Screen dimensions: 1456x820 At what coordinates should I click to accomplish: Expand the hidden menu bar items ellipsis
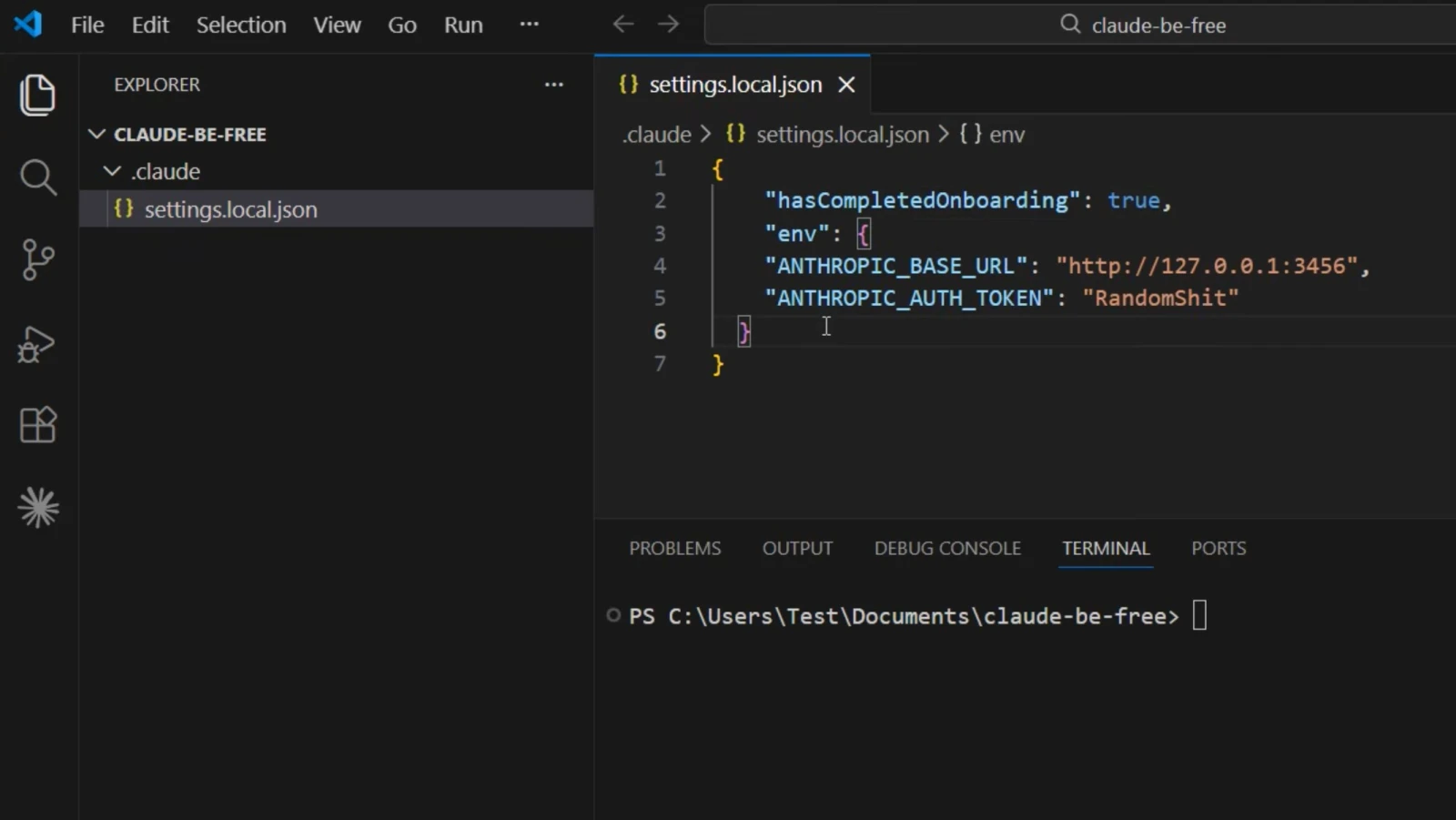529,25
